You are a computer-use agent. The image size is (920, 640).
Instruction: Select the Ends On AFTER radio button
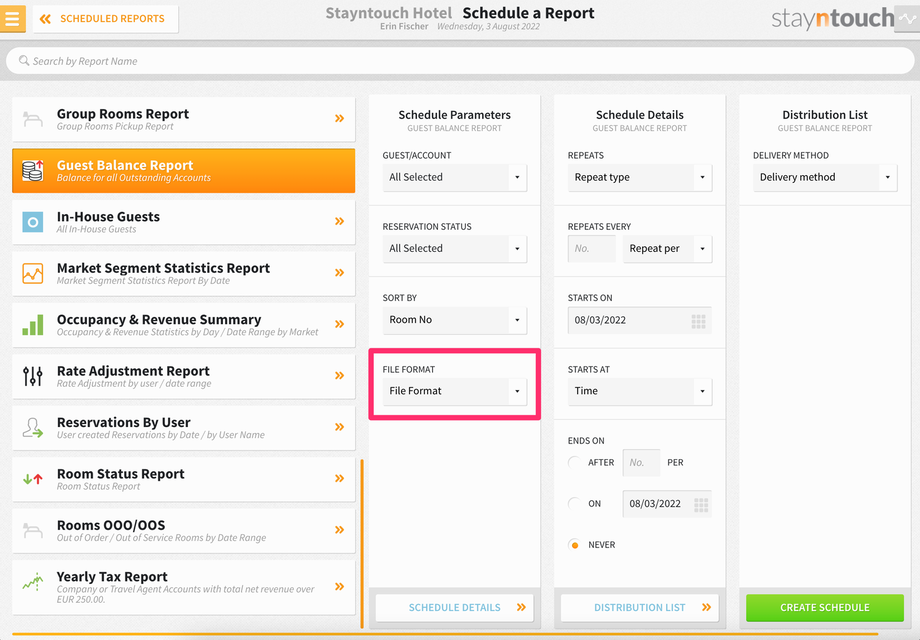coord(575,462)
